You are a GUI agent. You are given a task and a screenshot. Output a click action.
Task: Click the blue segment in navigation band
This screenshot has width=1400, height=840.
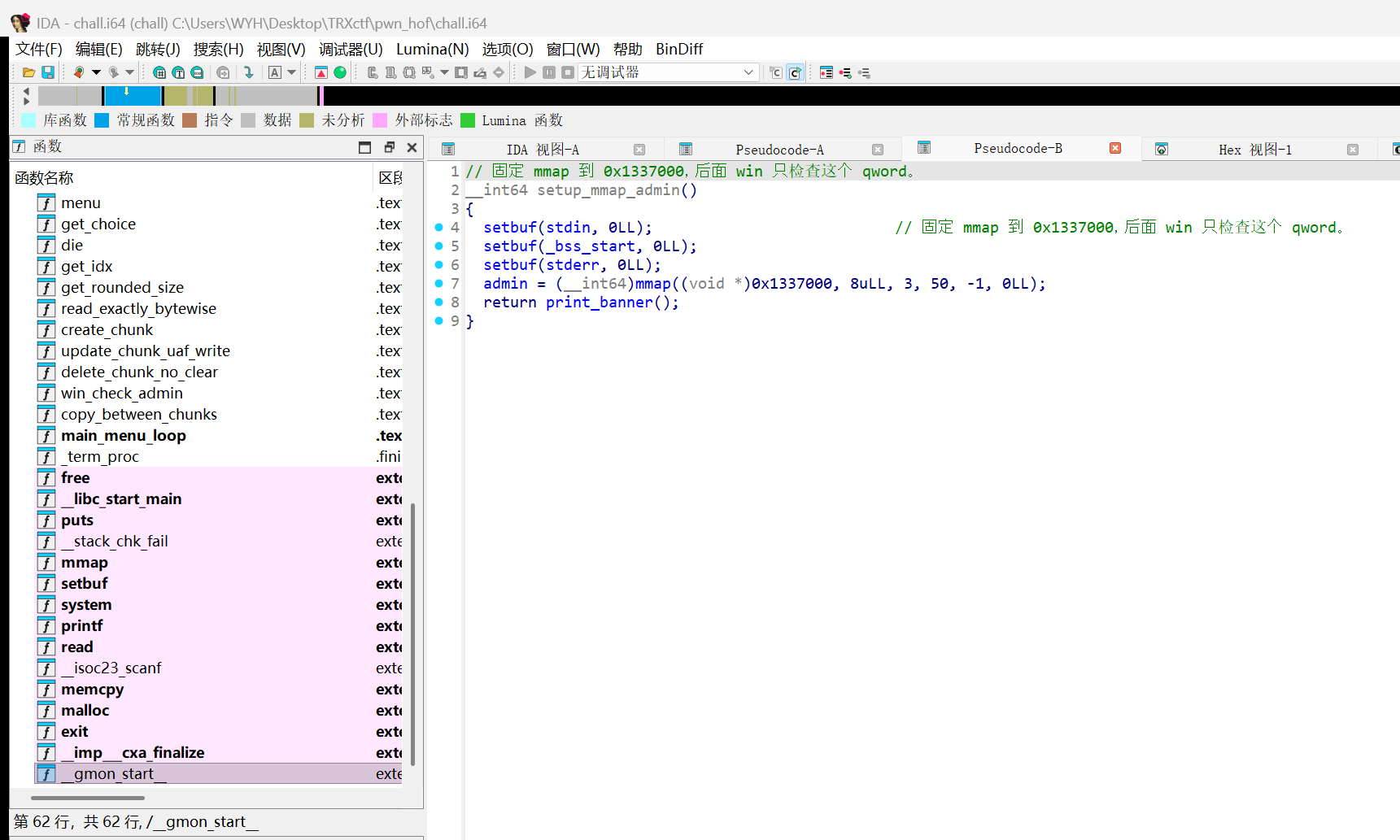coord(133,96)
